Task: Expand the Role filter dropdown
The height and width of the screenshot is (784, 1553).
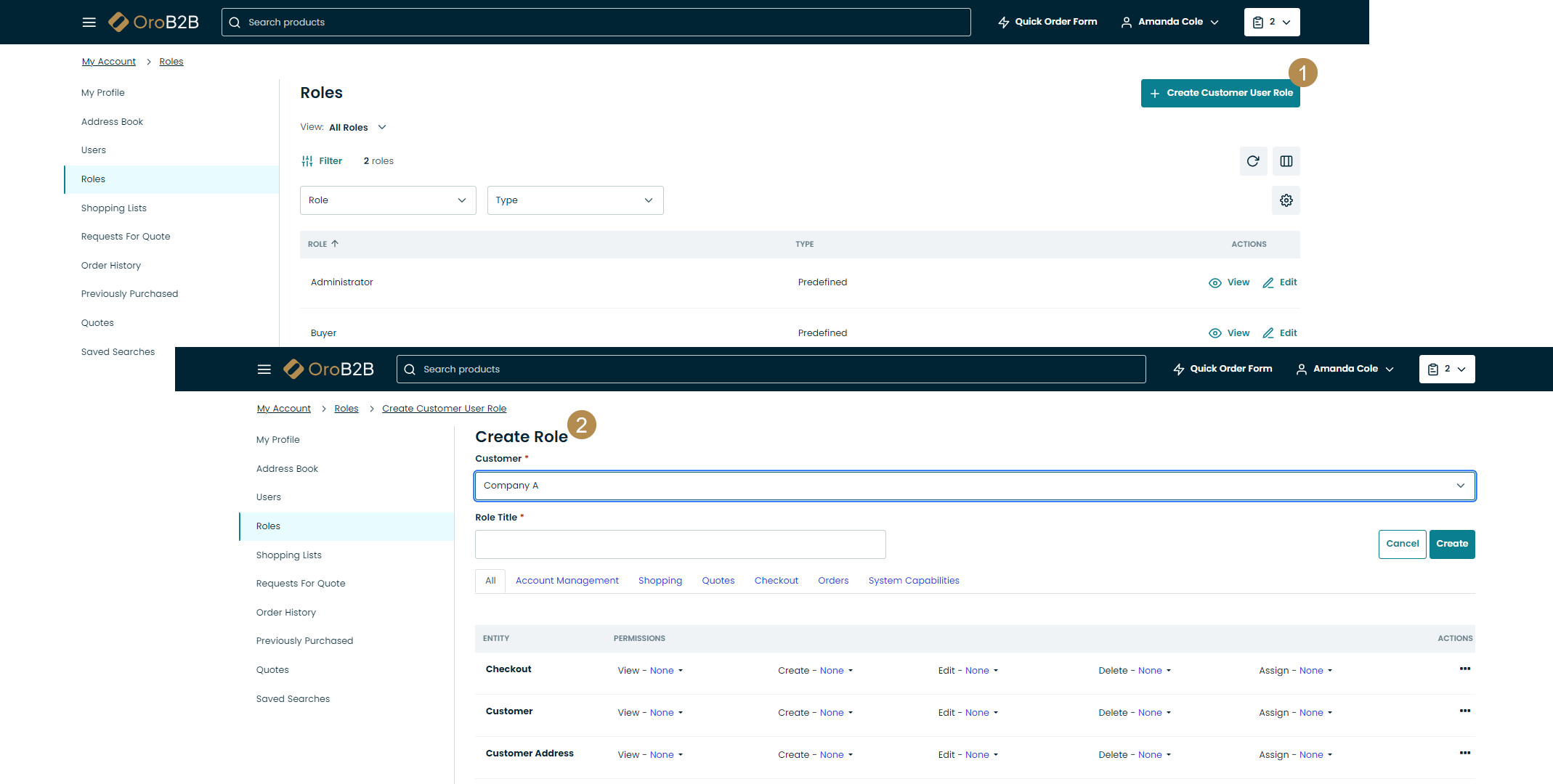Action: [388, 200]
